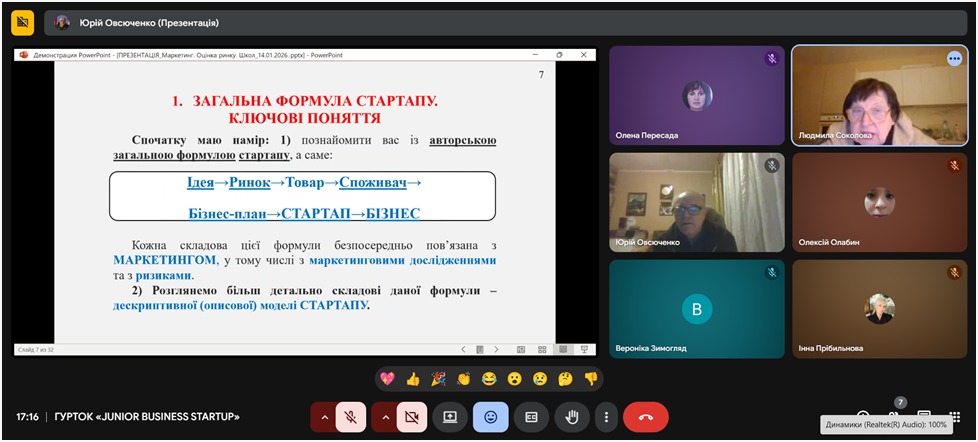The image size is (978, 442).
Task: Unmute the microphone in the call bar
Action: 350,417
